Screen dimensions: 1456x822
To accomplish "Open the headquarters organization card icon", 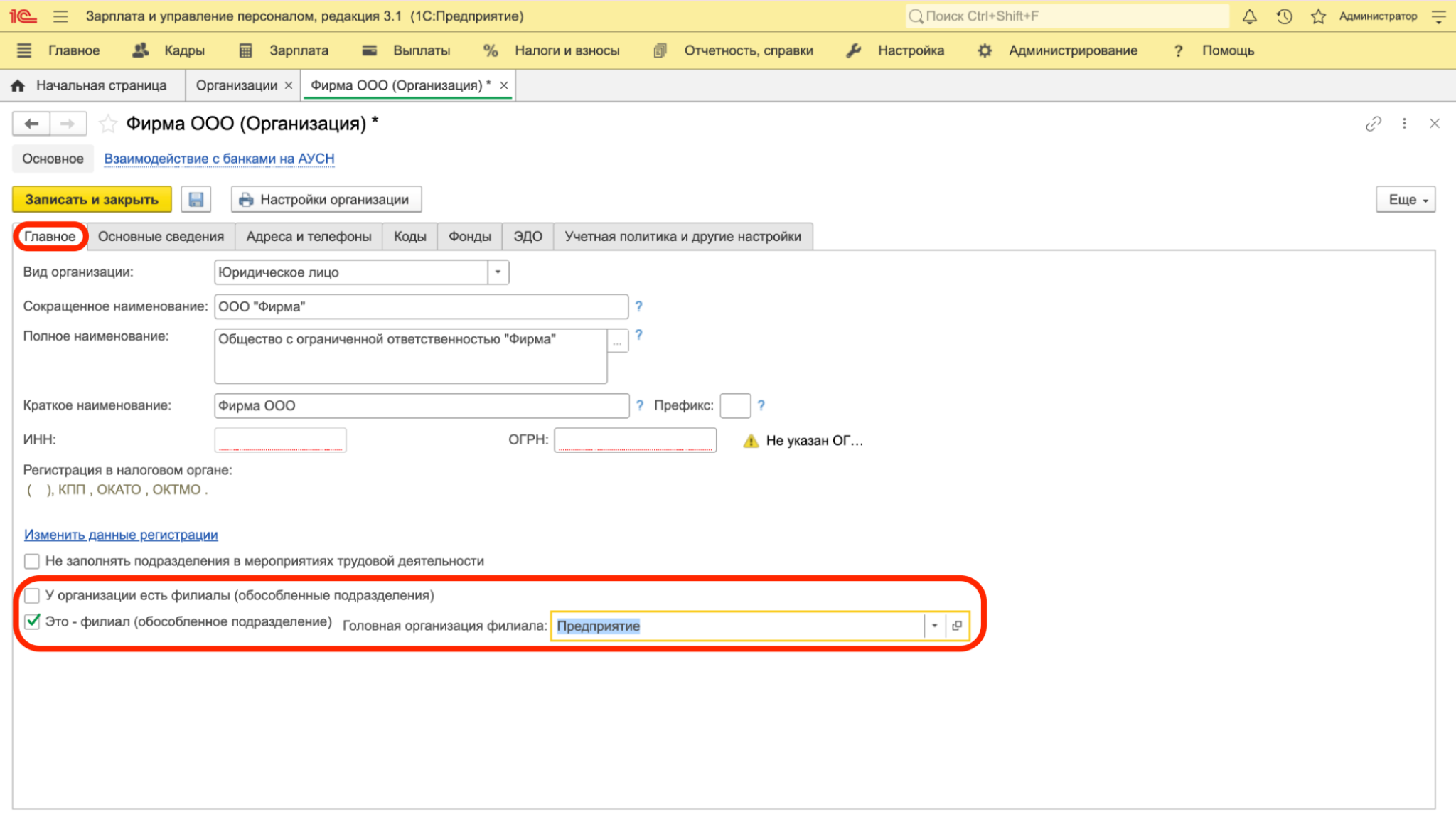I will tap(957, 626).
